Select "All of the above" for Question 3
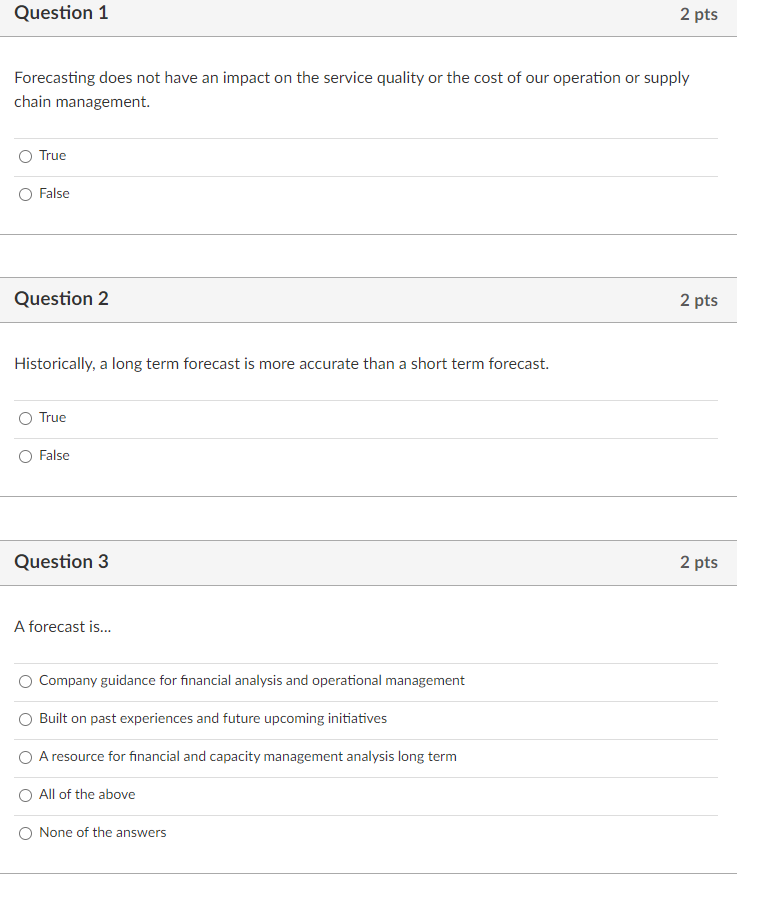This screenshot has width=760, height=898. tap(25, 795)
